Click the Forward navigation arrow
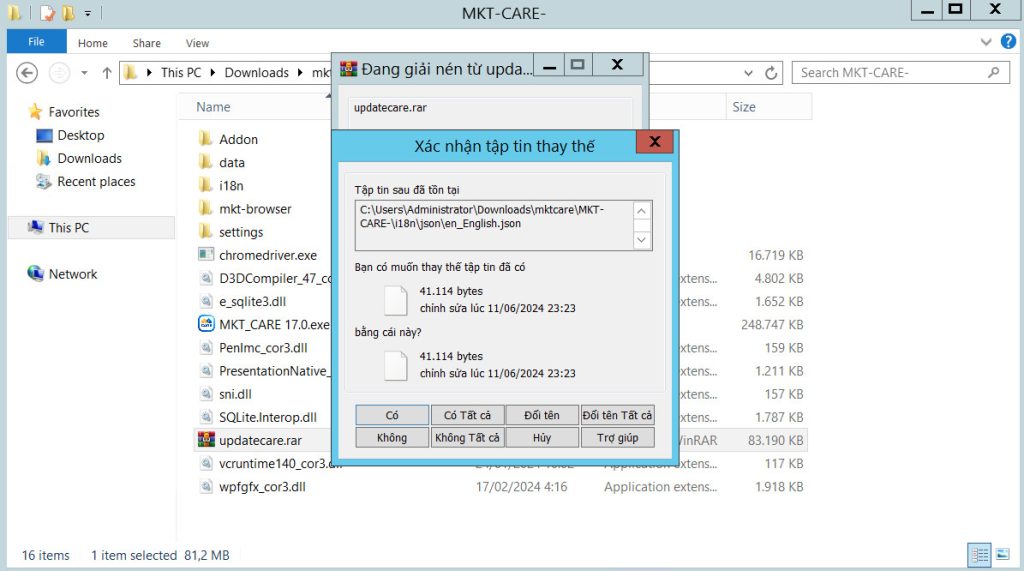Image resolution: width=1024 pixels, height=571 pixels. pyautogui.click(x=59, y=73)
